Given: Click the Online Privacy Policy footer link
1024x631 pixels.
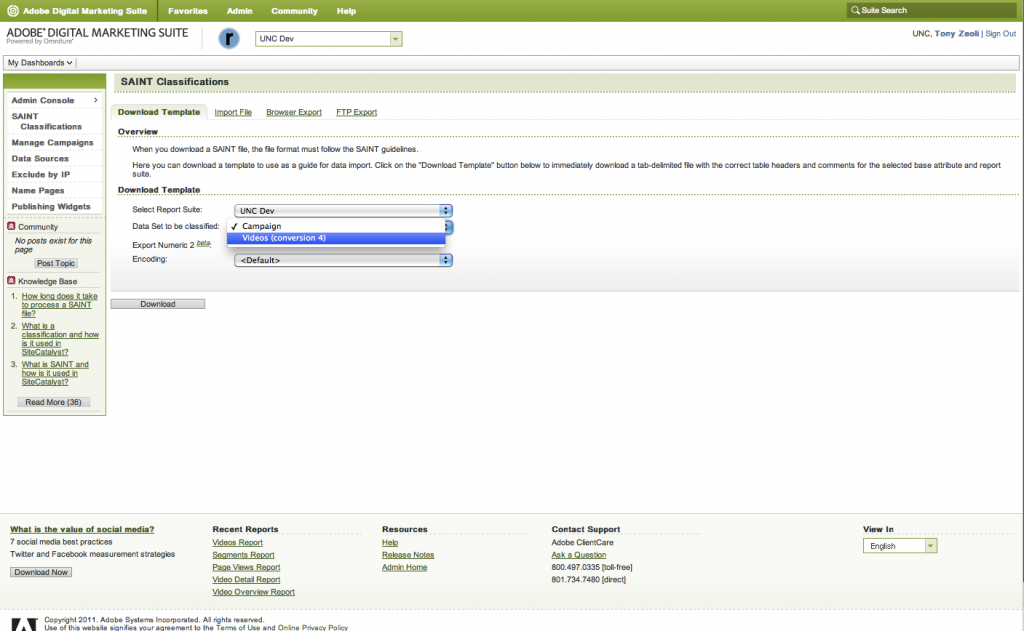Looking at the screenshot, I should click(x=313, y=628).
